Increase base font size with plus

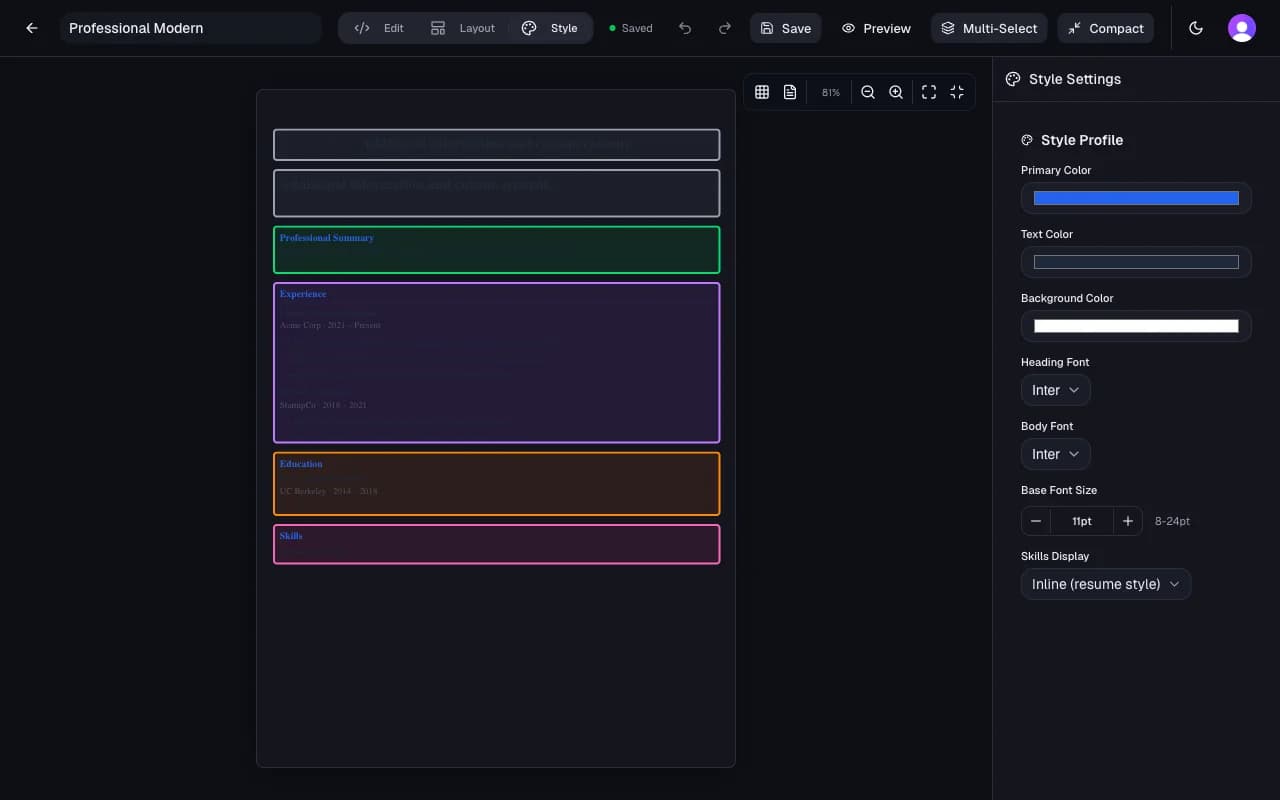(x=1128, y=521)
